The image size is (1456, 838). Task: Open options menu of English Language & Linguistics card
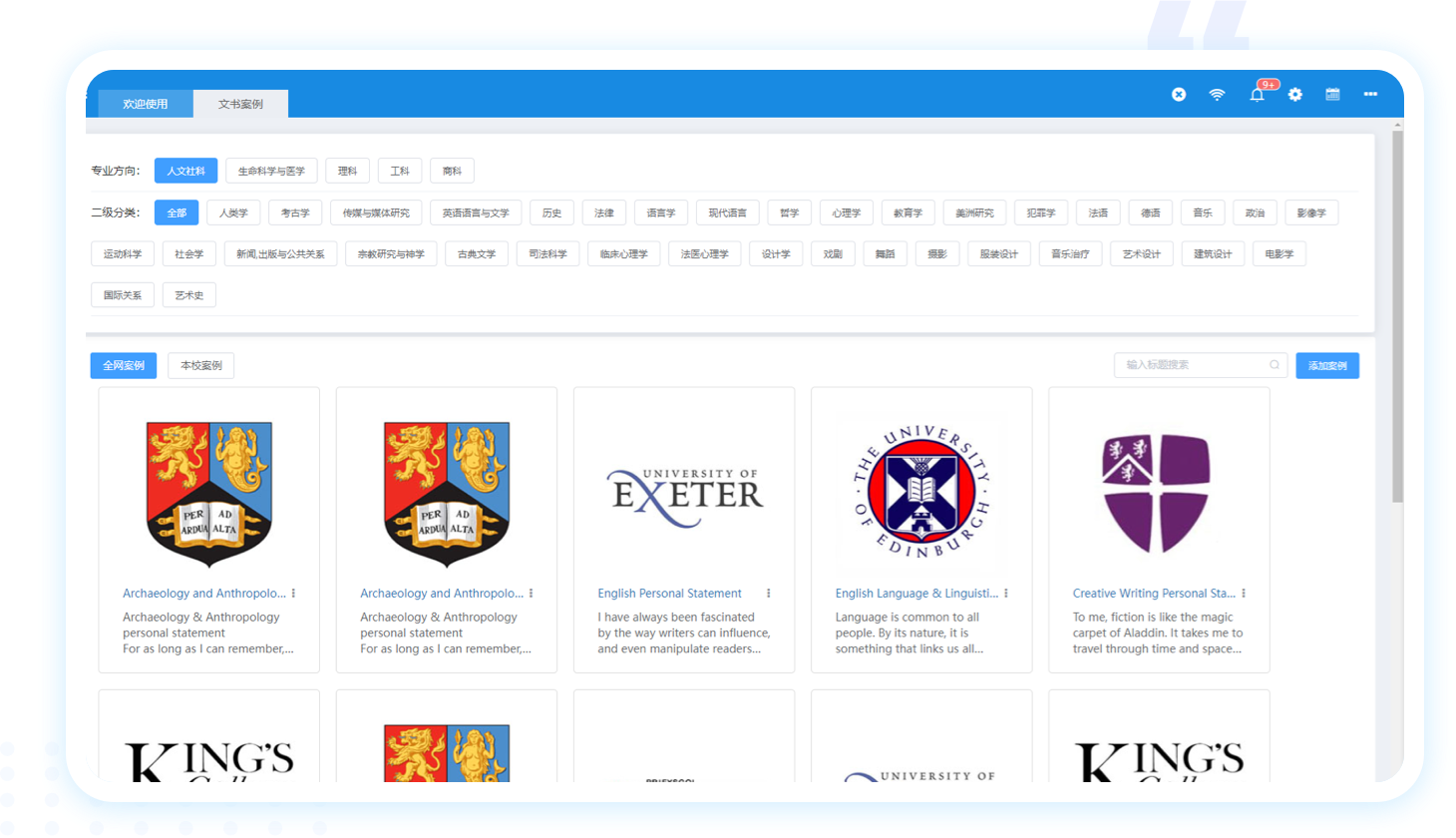point(1005,593)
